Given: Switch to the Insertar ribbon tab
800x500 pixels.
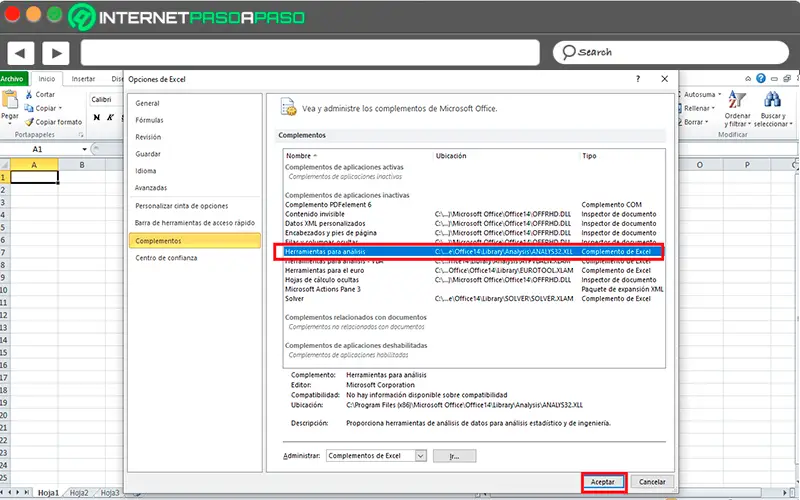Looking at the screenshot, I should pyautogui.click(x=83, y=79).
